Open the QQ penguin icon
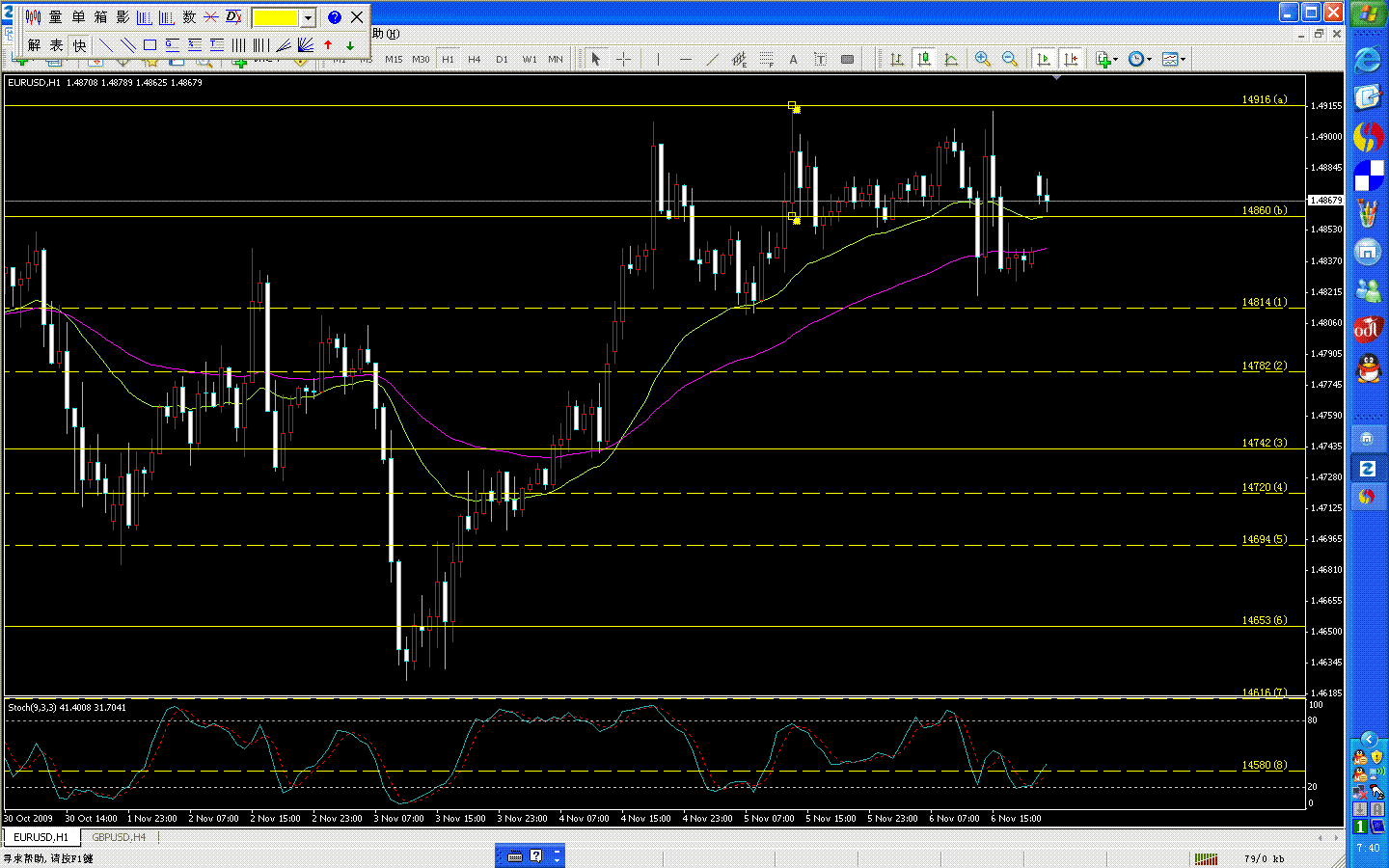1389x868 pixels. click(x=1368, y=367)
